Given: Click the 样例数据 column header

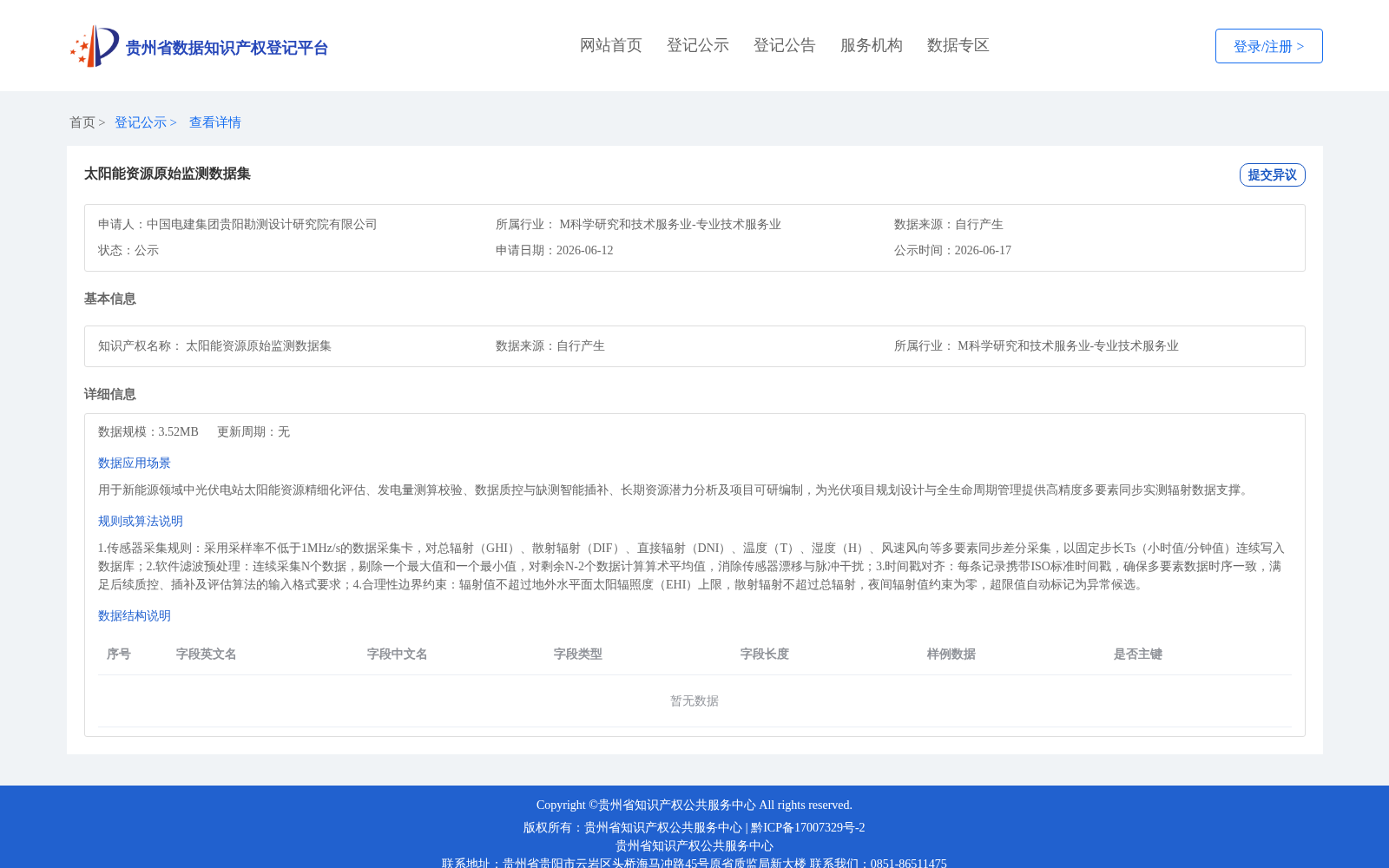Looking at the screenshot, I should [951, 654].
